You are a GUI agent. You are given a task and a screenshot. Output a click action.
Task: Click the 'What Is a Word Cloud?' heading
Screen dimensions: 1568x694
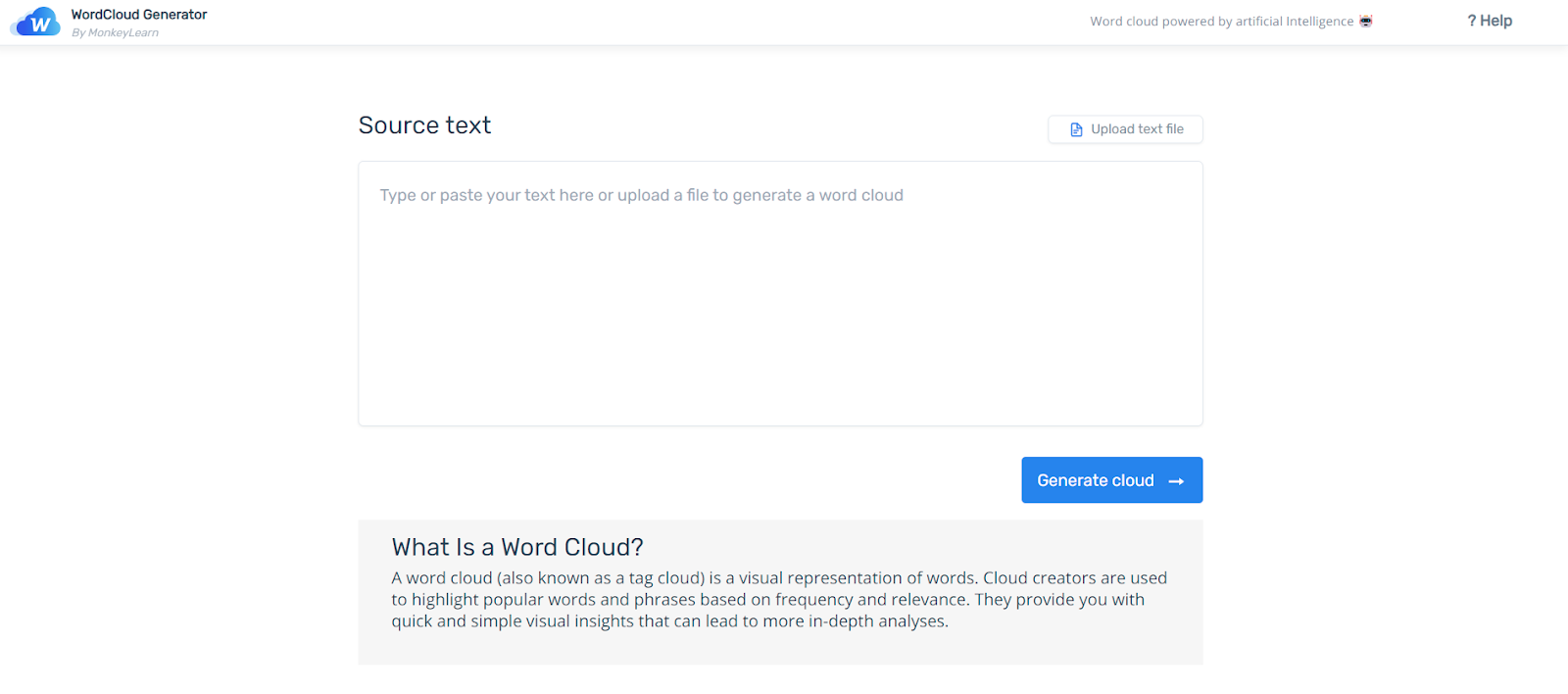pyautogui.click(x=517, y=547)
